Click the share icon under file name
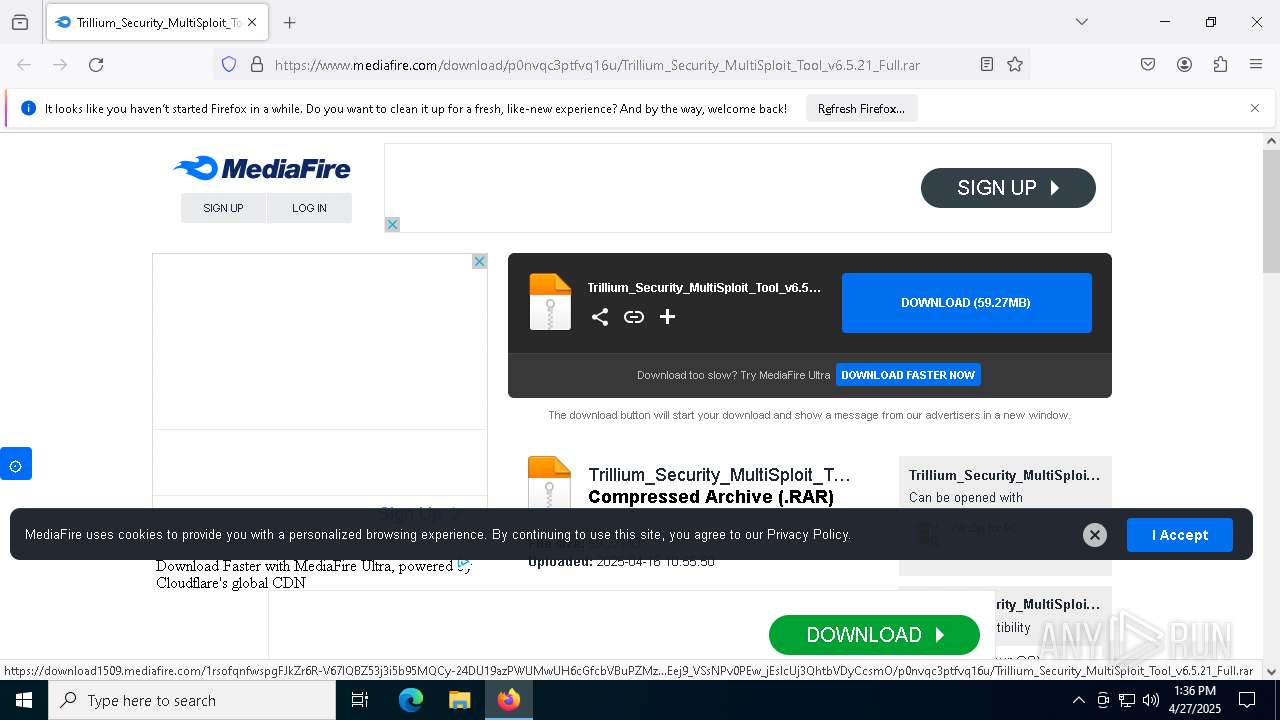Image resolution: width=1280 pixels, height=720 pixels. (600, 317)
